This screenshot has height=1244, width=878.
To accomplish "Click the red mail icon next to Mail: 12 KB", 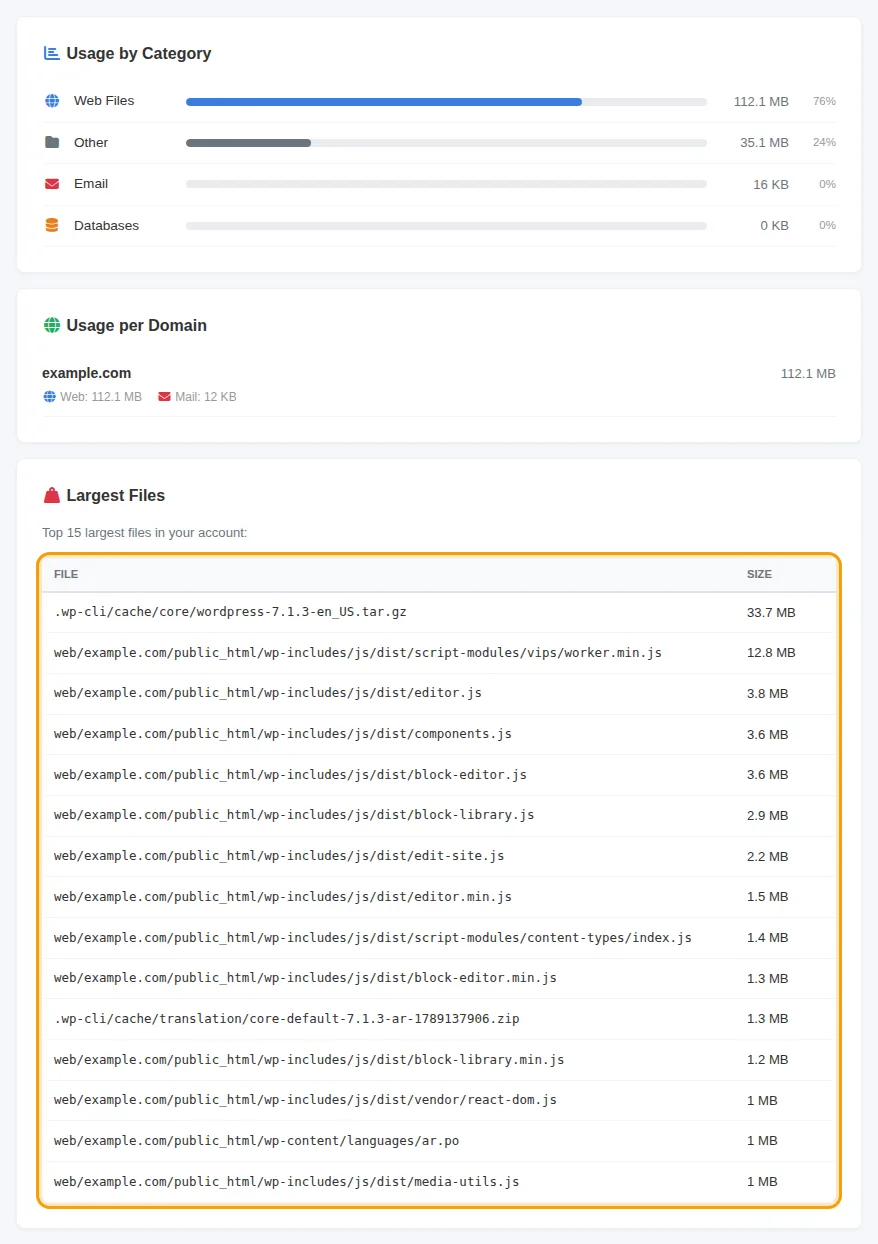I will click(165, 397).
